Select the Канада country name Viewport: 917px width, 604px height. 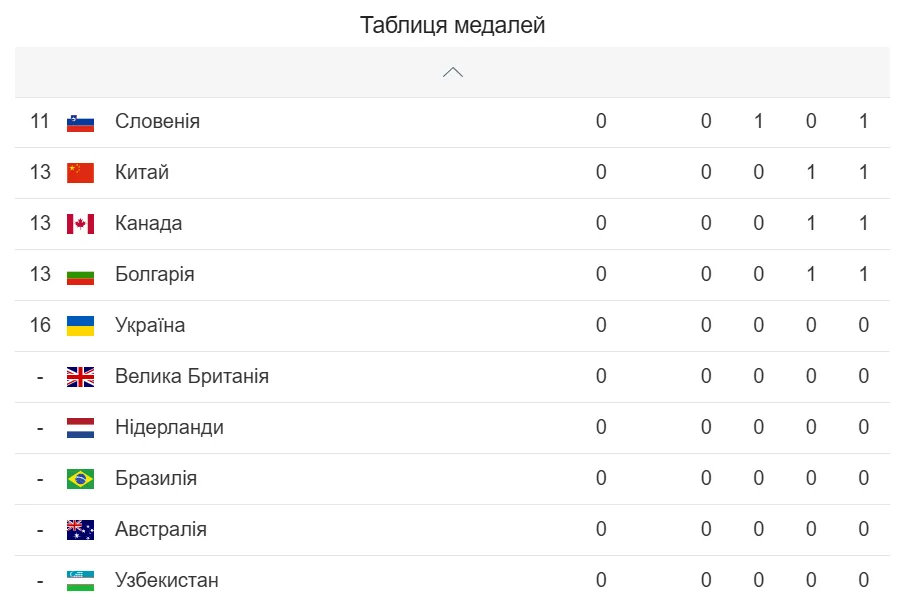pos(148,224)
